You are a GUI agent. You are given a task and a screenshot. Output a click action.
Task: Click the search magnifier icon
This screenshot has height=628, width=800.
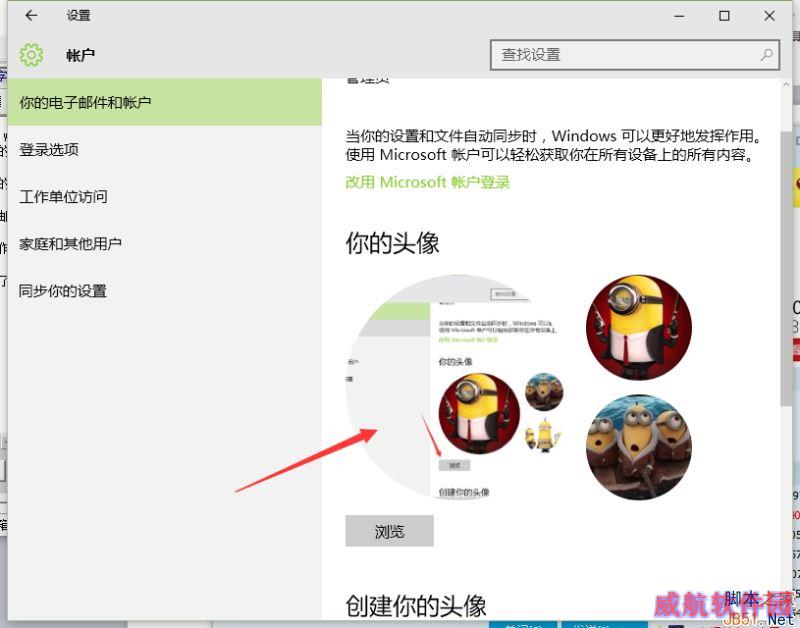point(766,55)
